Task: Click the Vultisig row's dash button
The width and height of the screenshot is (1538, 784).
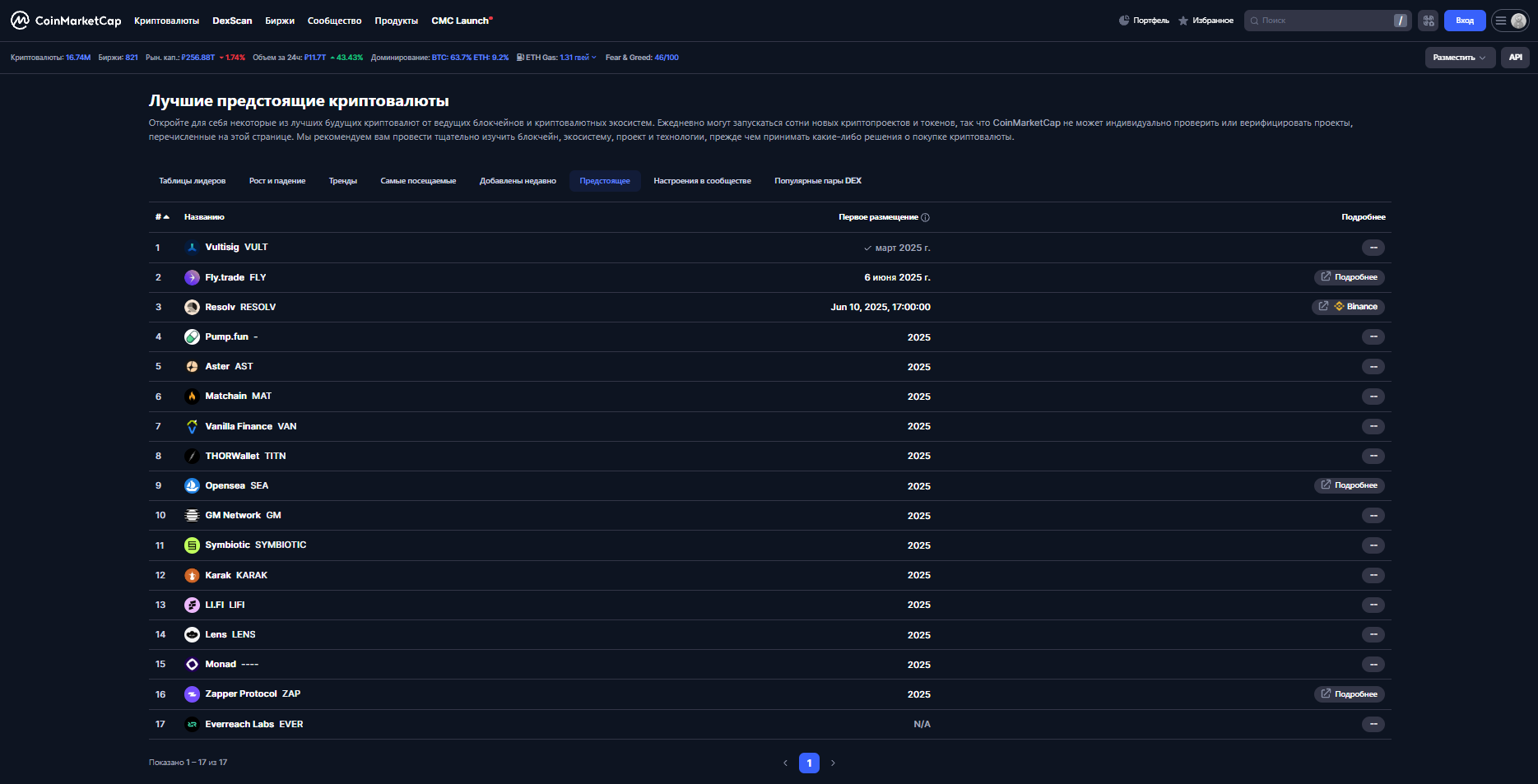Action: click(1373, 248)
